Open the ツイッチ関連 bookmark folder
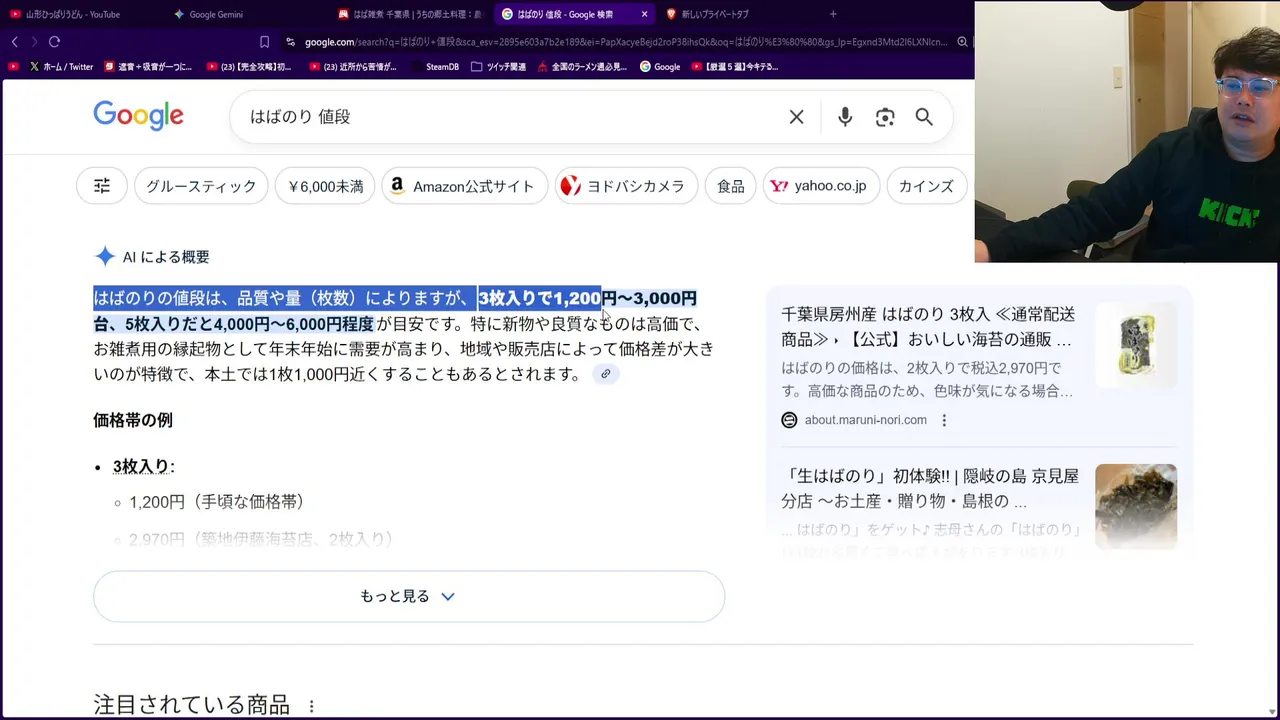1280x720 pixels. coord(498,67)
